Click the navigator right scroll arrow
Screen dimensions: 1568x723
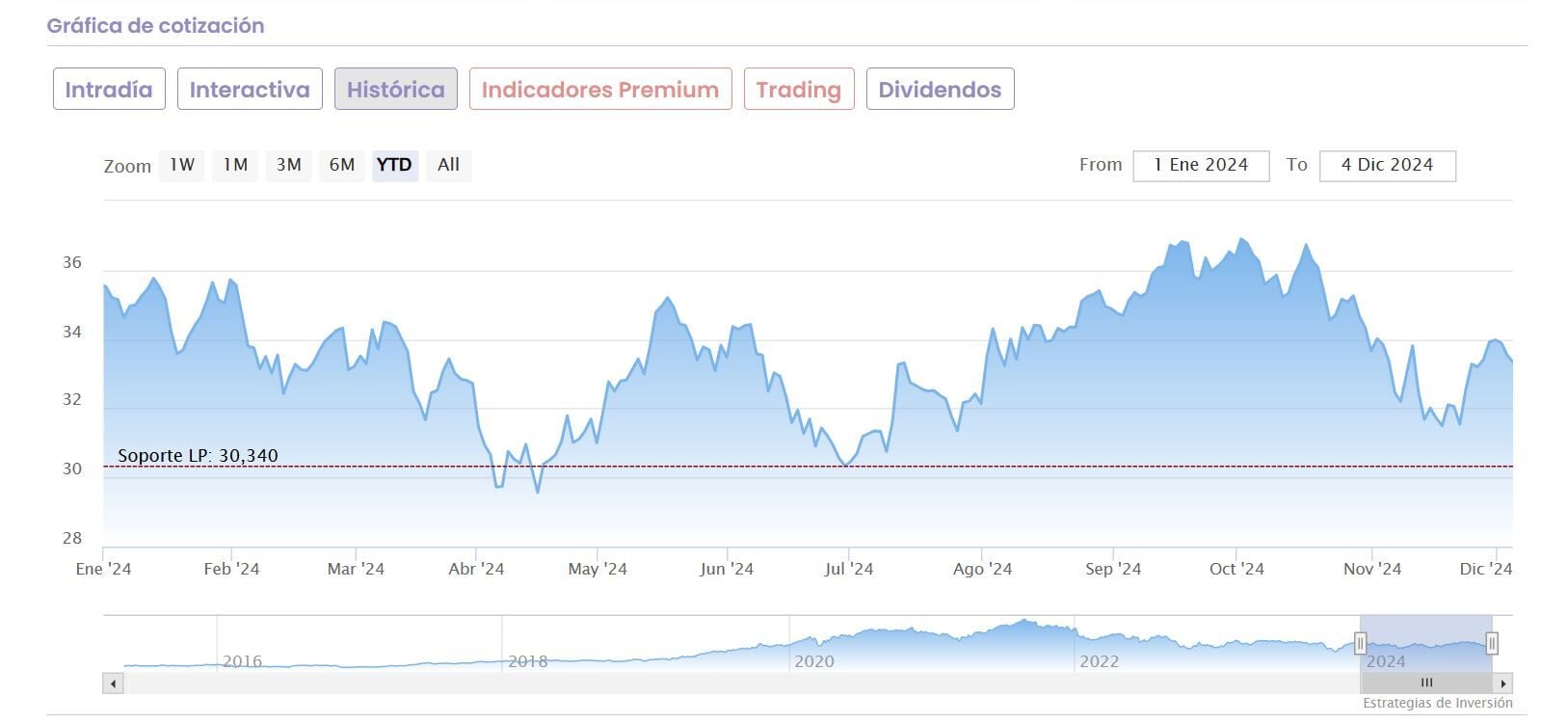coord(1503,683)
